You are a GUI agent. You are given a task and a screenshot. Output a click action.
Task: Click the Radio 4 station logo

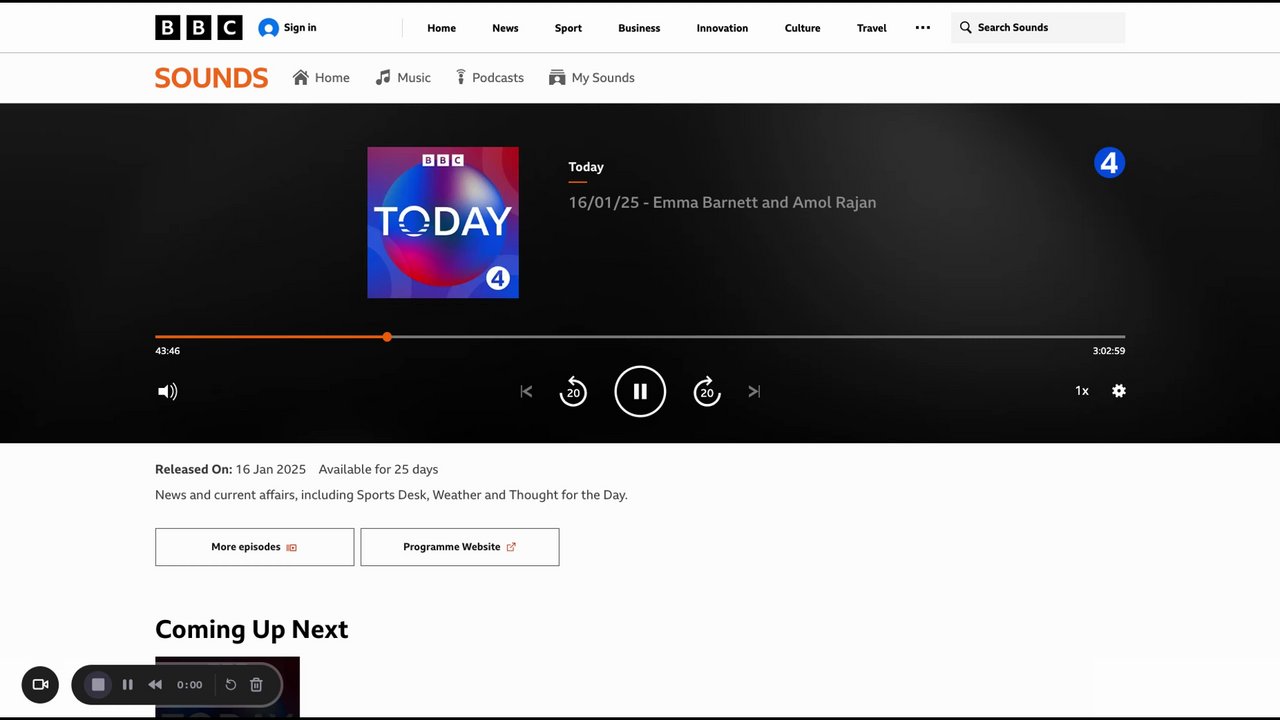(x=1109, y=162)
